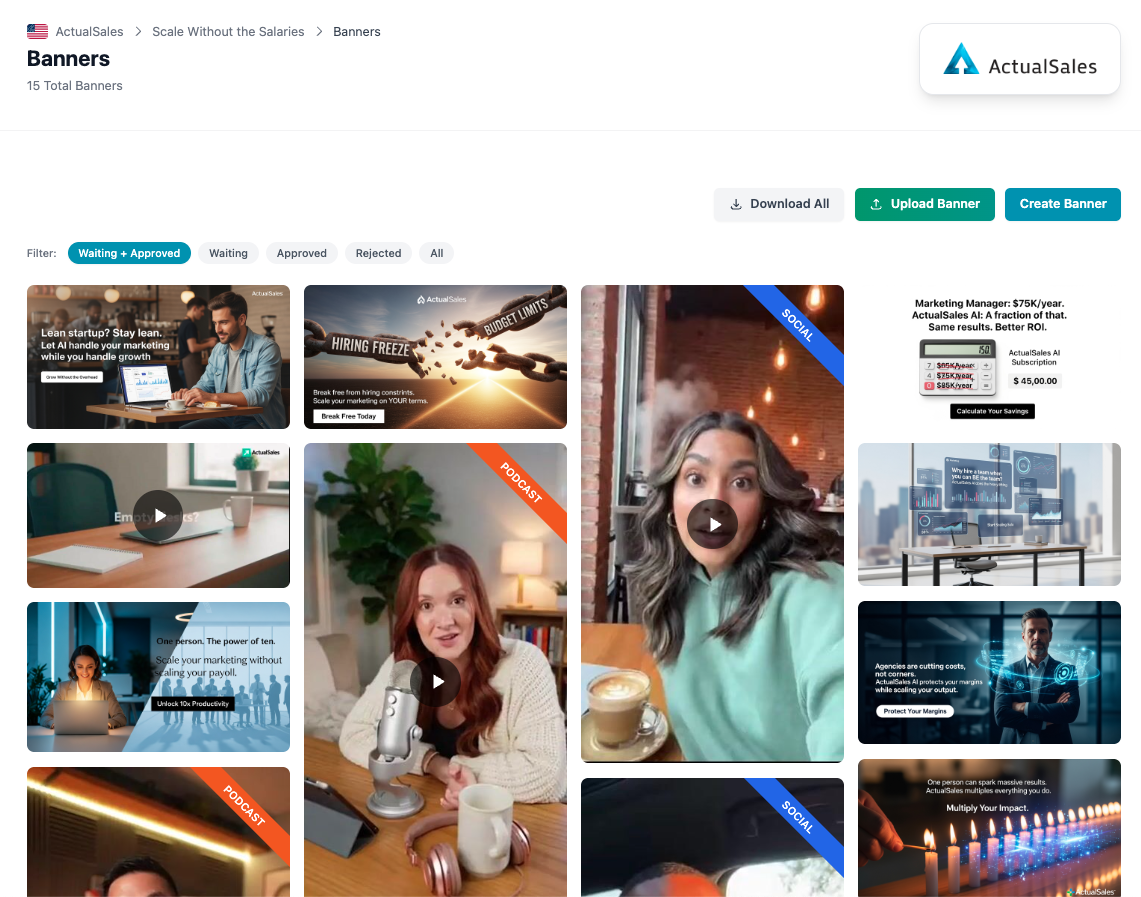This screenshot has width=1141, height=897.
Task: Play the empty desk video banner
Action: click(x=158, y=516)
